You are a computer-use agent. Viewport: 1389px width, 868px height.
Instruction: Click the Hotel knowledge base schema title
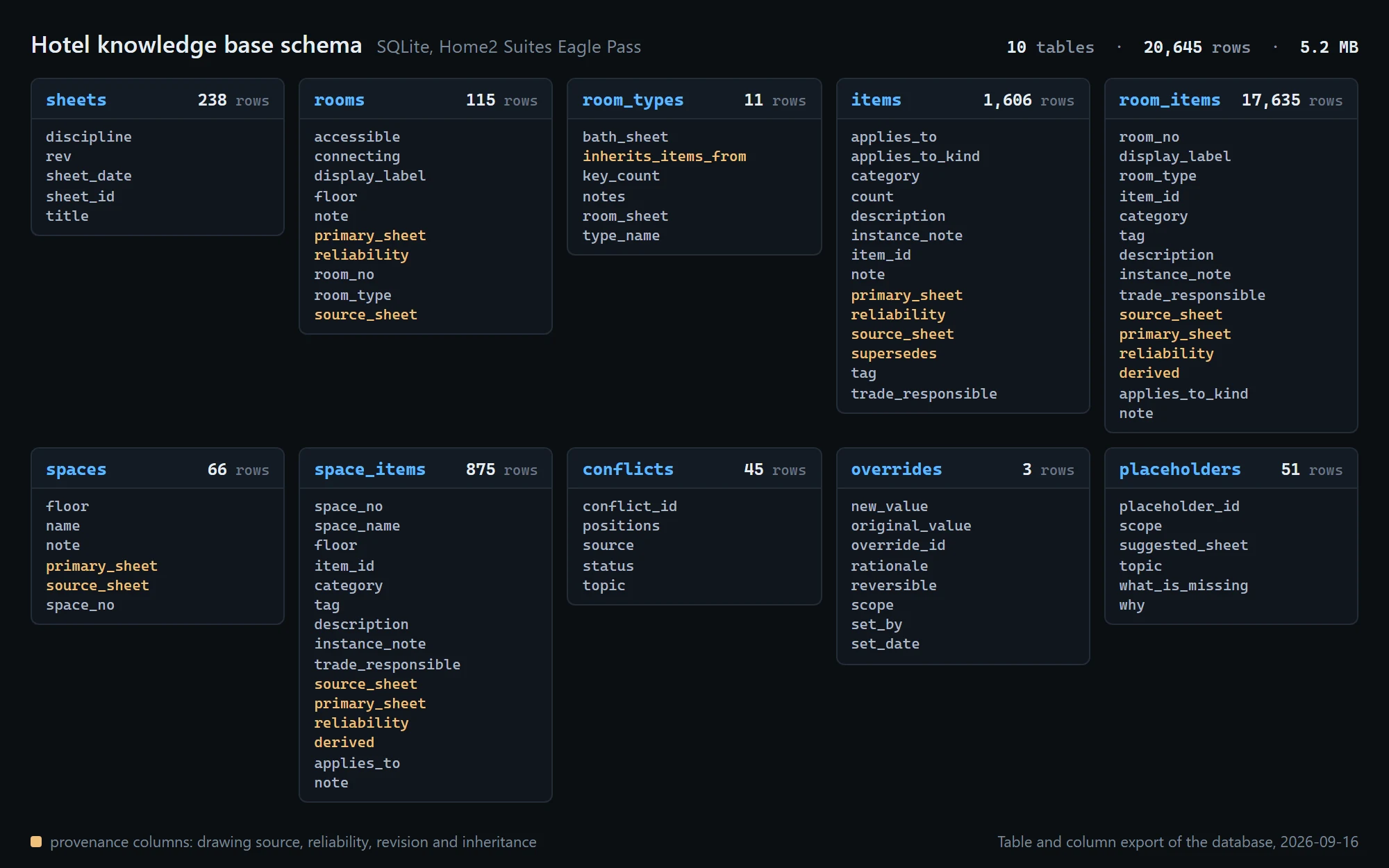(197, 45)
